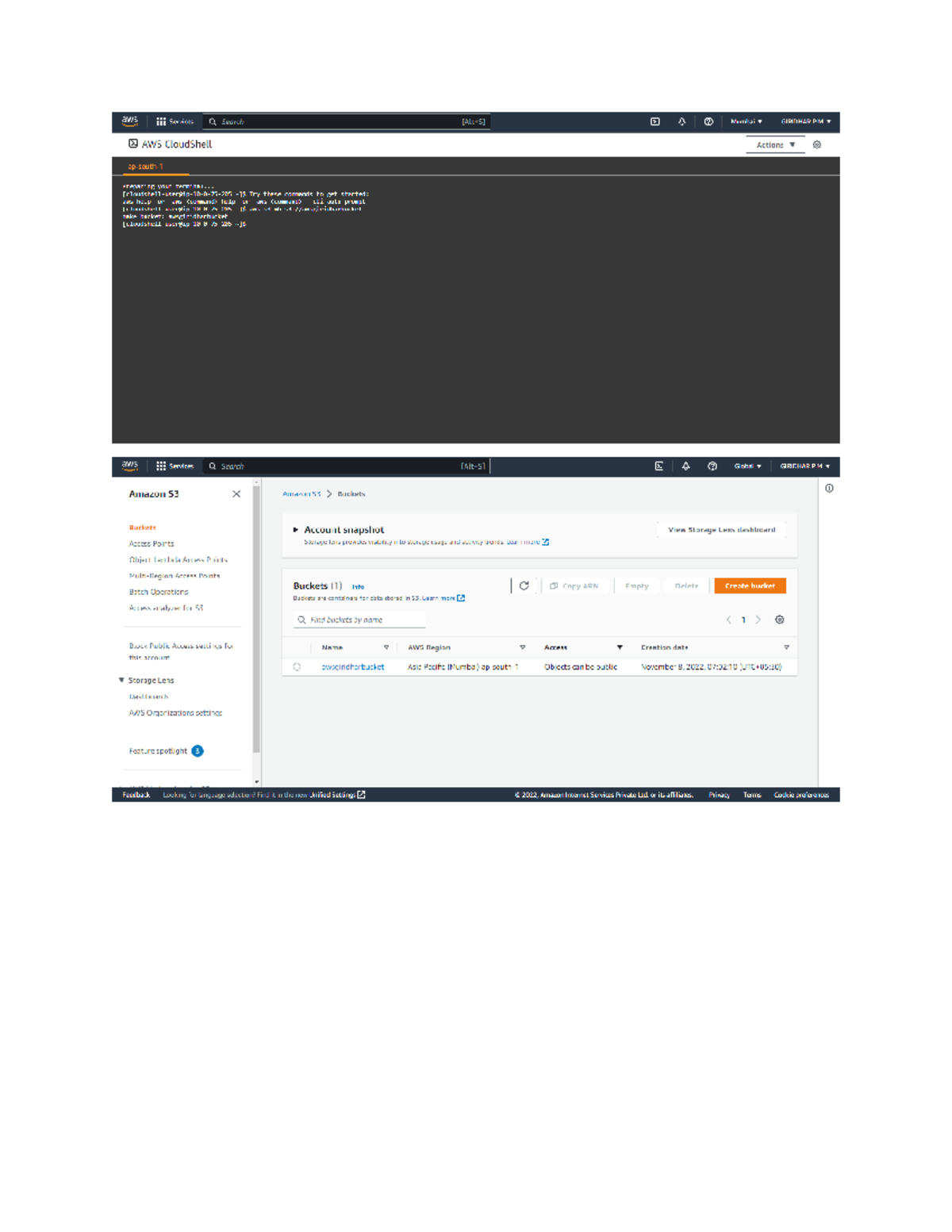
Task: Toggle the Name column sort
Action: coord(387,647)
